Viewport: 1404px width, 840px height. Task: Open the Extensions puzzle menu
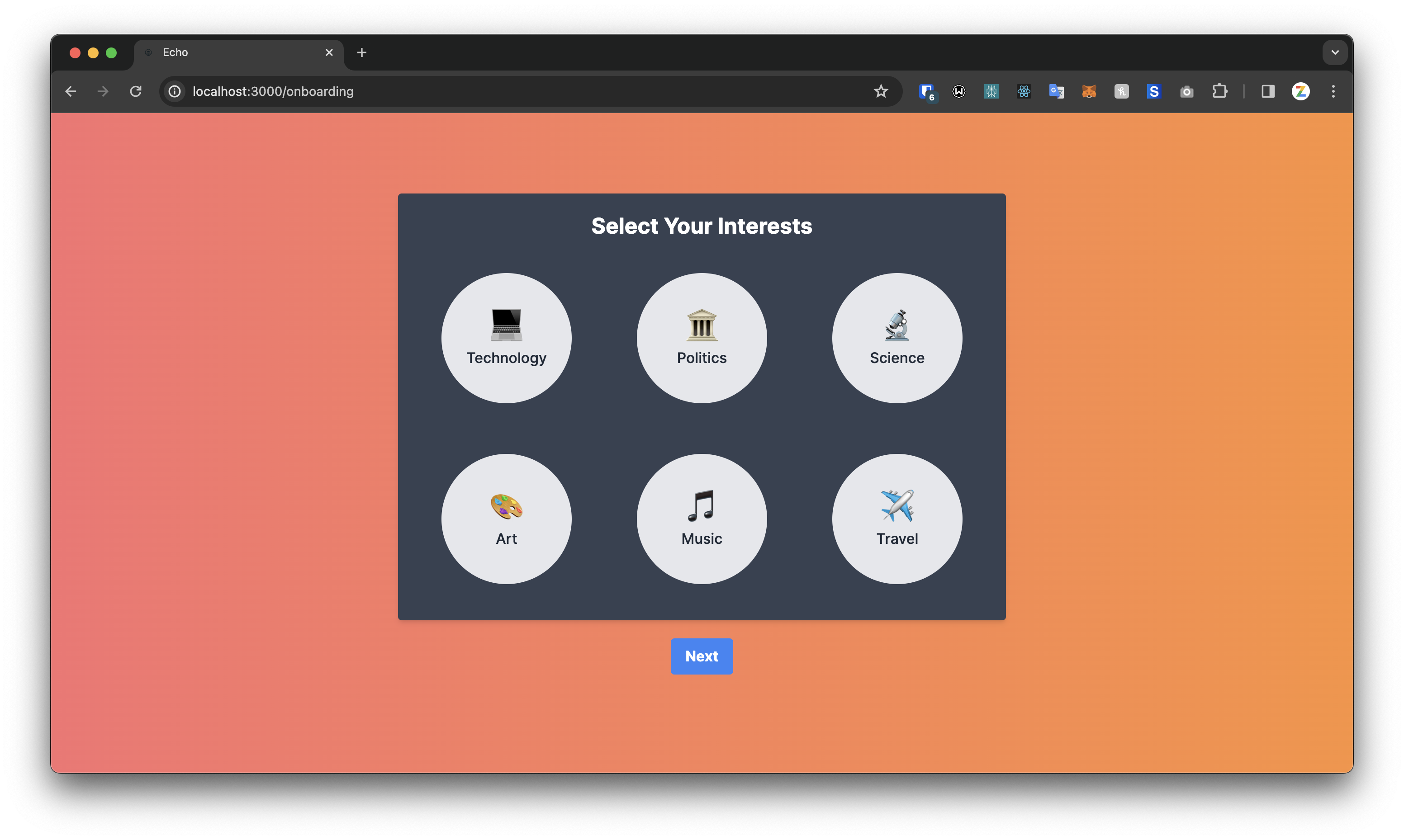tap(1219, 91)
